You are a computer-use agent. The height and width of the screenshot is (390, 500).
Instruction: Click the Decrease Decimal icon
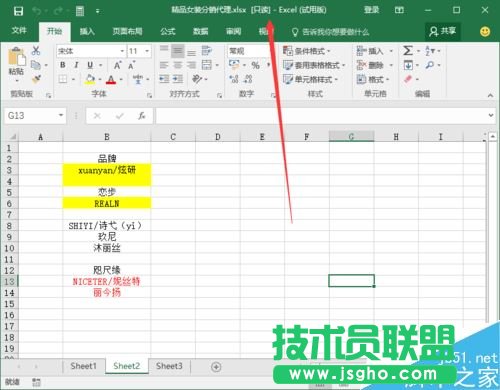[x=248, y=79]
